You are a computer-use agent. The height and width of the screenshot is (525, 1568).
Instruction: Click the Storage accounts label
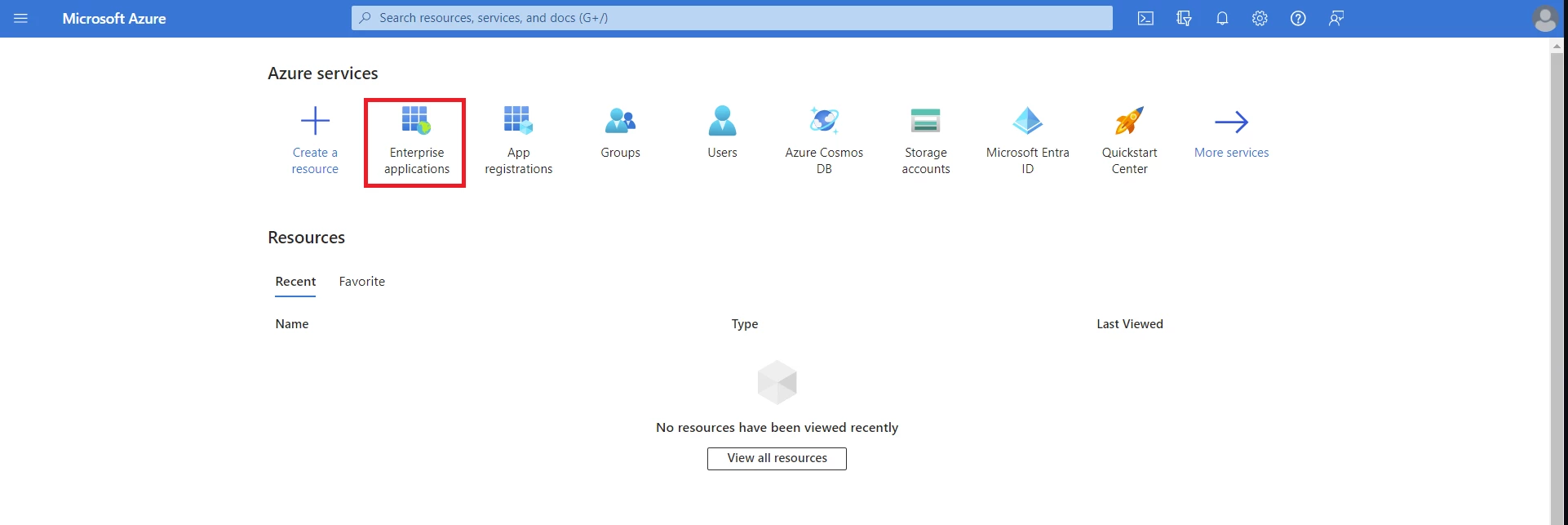click(926, 161)
